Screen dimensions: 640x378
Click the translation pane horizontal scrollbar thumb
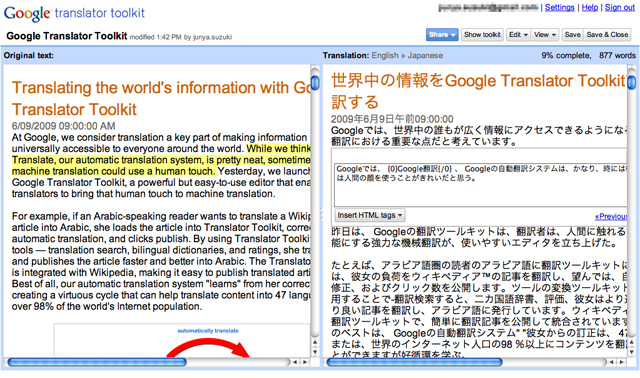(414, 362)
